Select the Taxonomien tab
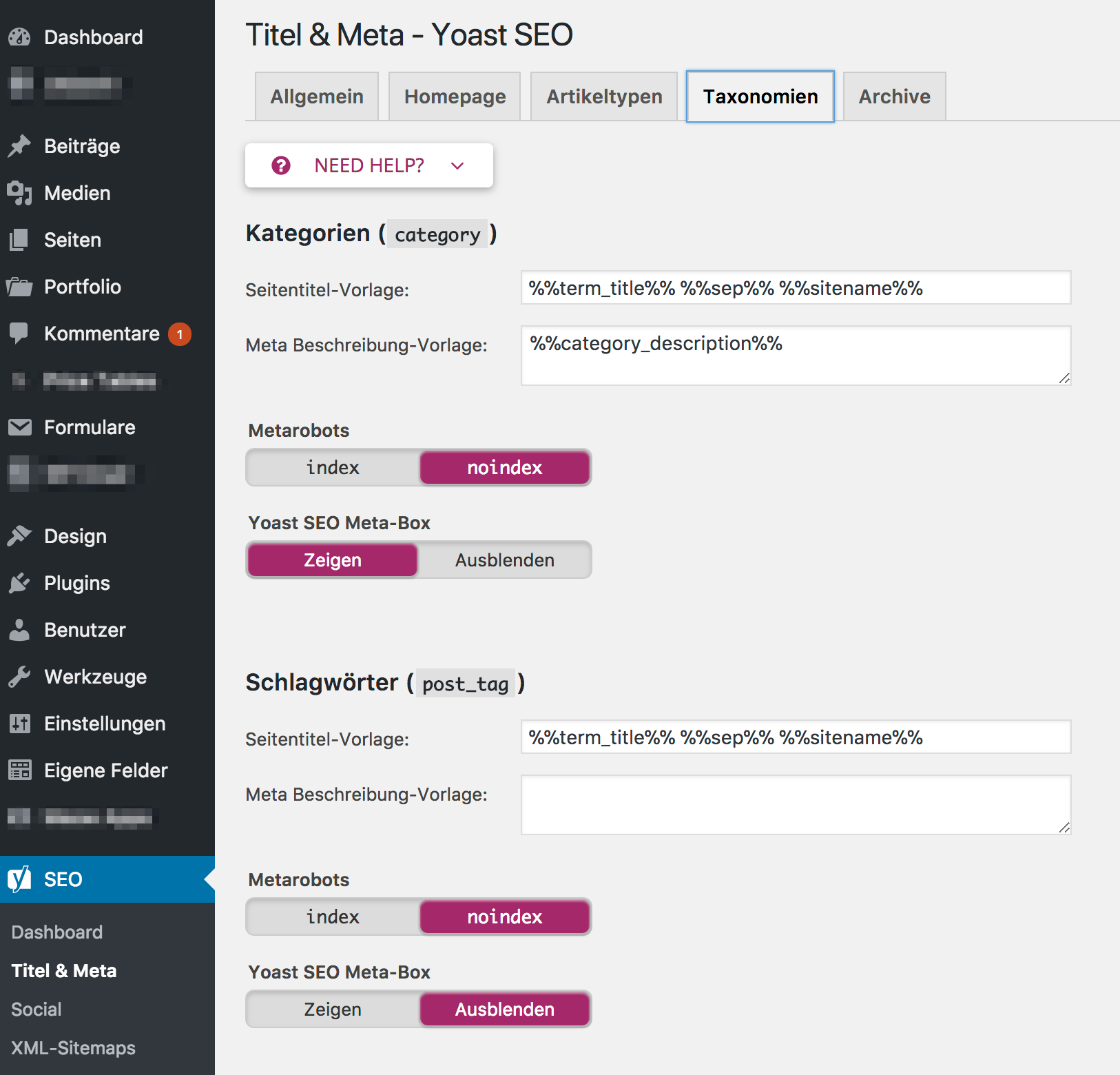This screenshot has height=1075, width=1120. click(x=760, y=96)
